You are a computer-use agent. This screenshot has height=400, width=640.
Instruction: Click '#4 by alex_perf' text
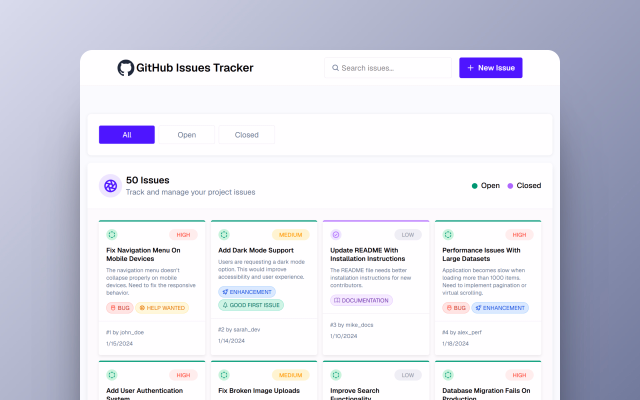(462, 332)
